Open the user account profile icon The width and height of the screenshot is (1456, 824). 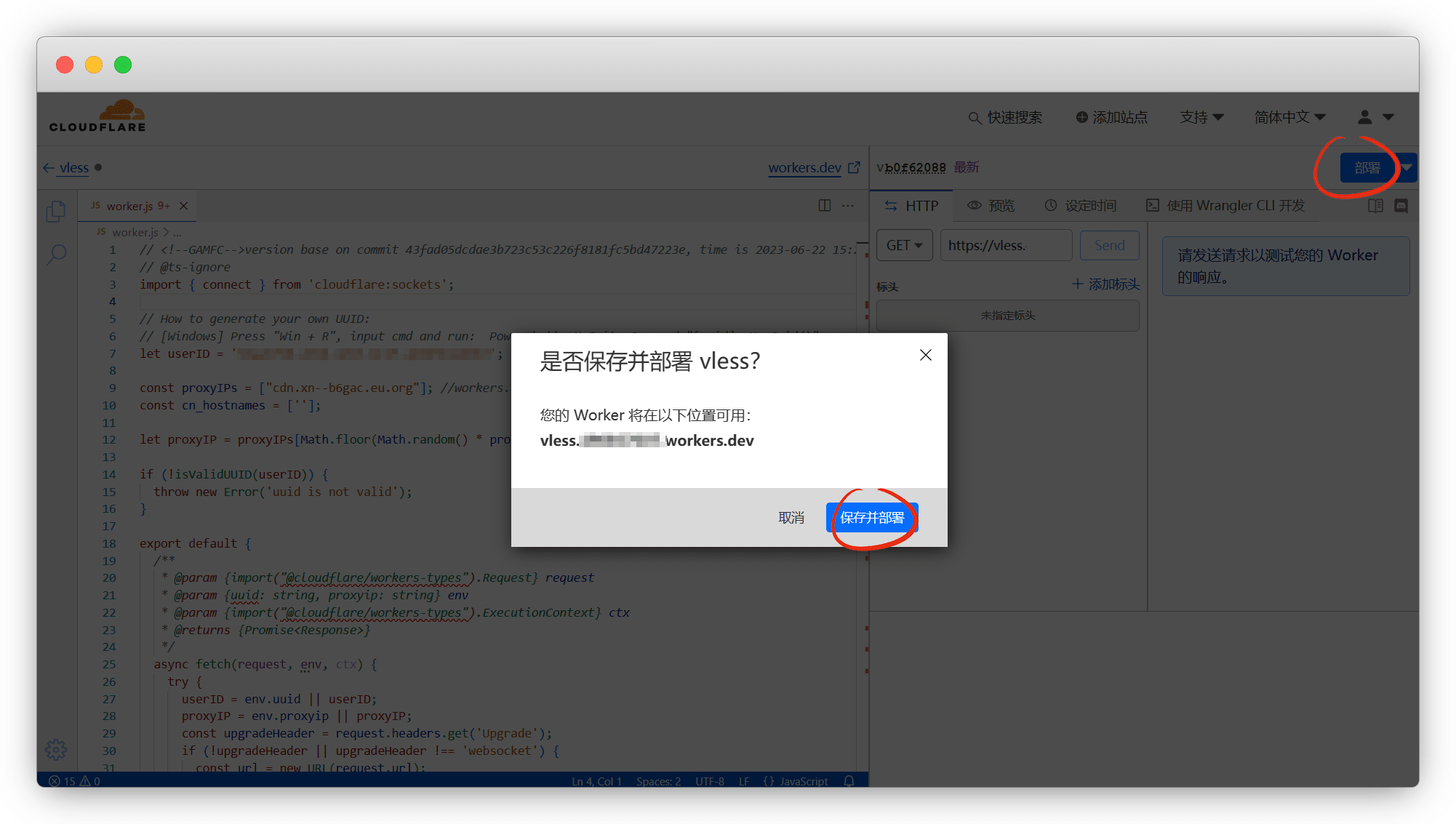(1364, 117)
